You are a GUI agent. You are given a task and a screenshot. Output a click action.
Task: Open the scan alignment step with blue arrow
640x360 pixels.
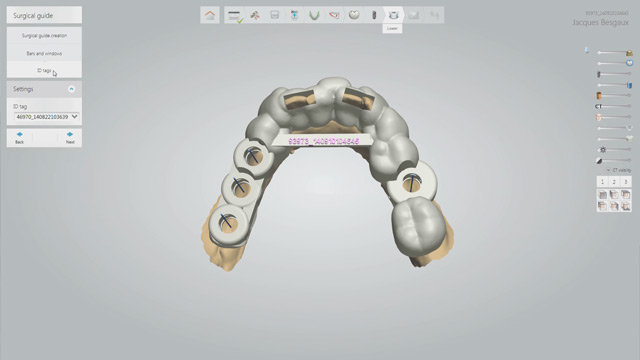click(294, 16)
